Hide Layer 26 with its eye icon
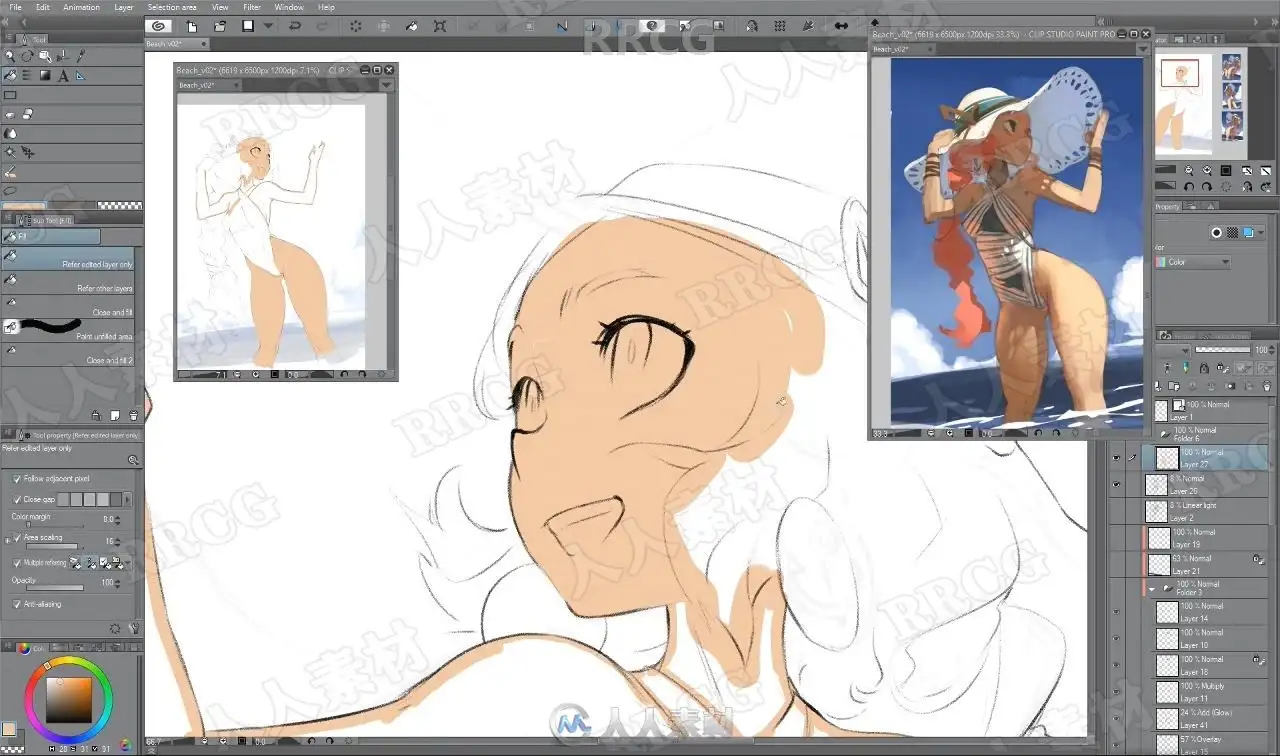1280x756 pixels. [x=1116, y=484]
